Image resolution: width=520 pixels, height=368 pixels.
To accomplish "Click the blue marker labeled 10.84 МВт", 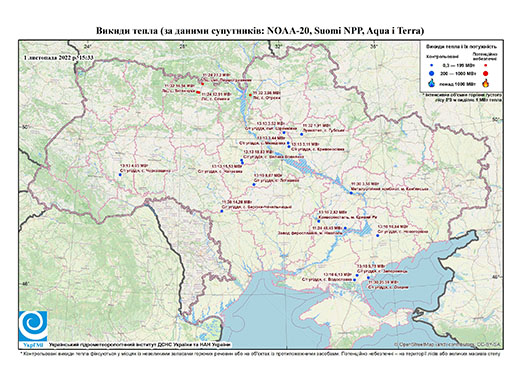I will 378,236.
